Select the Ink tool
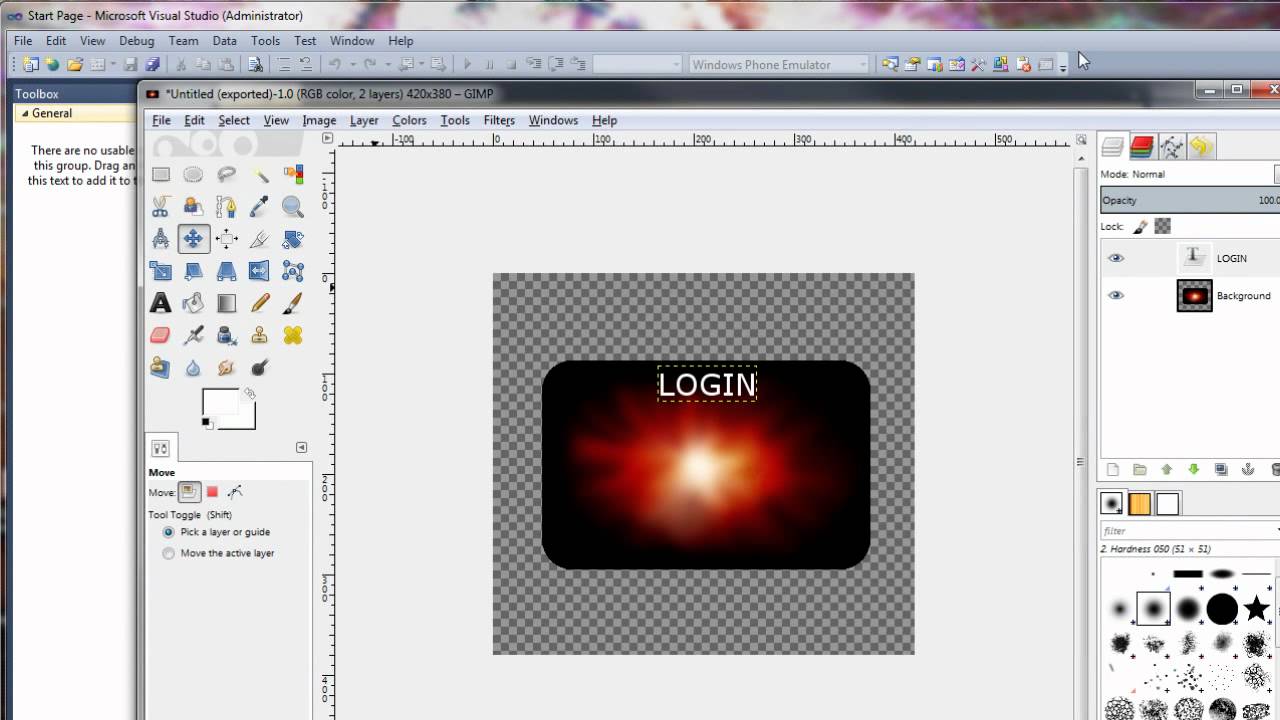The image size is (1280, 720). pos(227,335)
